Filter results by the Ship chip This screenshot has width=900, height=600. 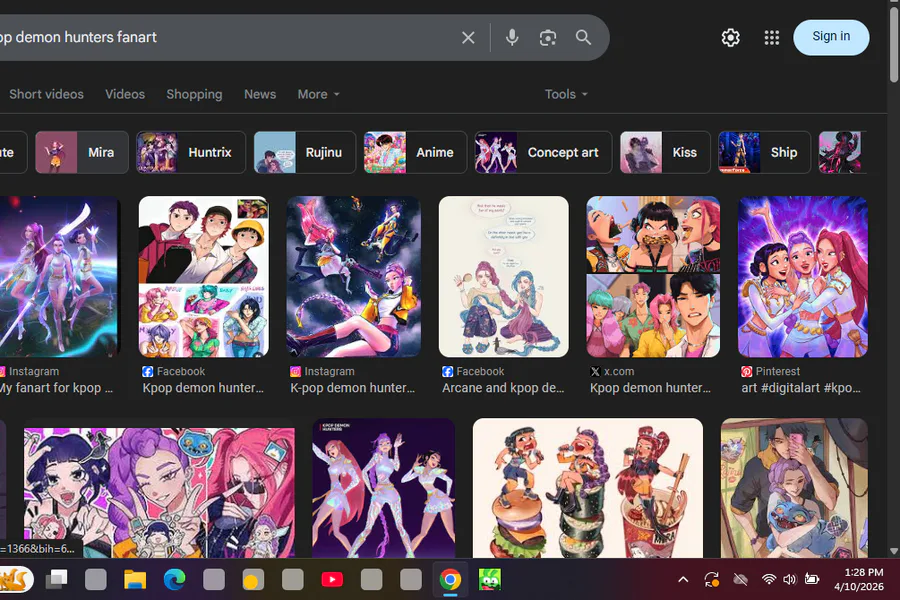click(764, 152)
